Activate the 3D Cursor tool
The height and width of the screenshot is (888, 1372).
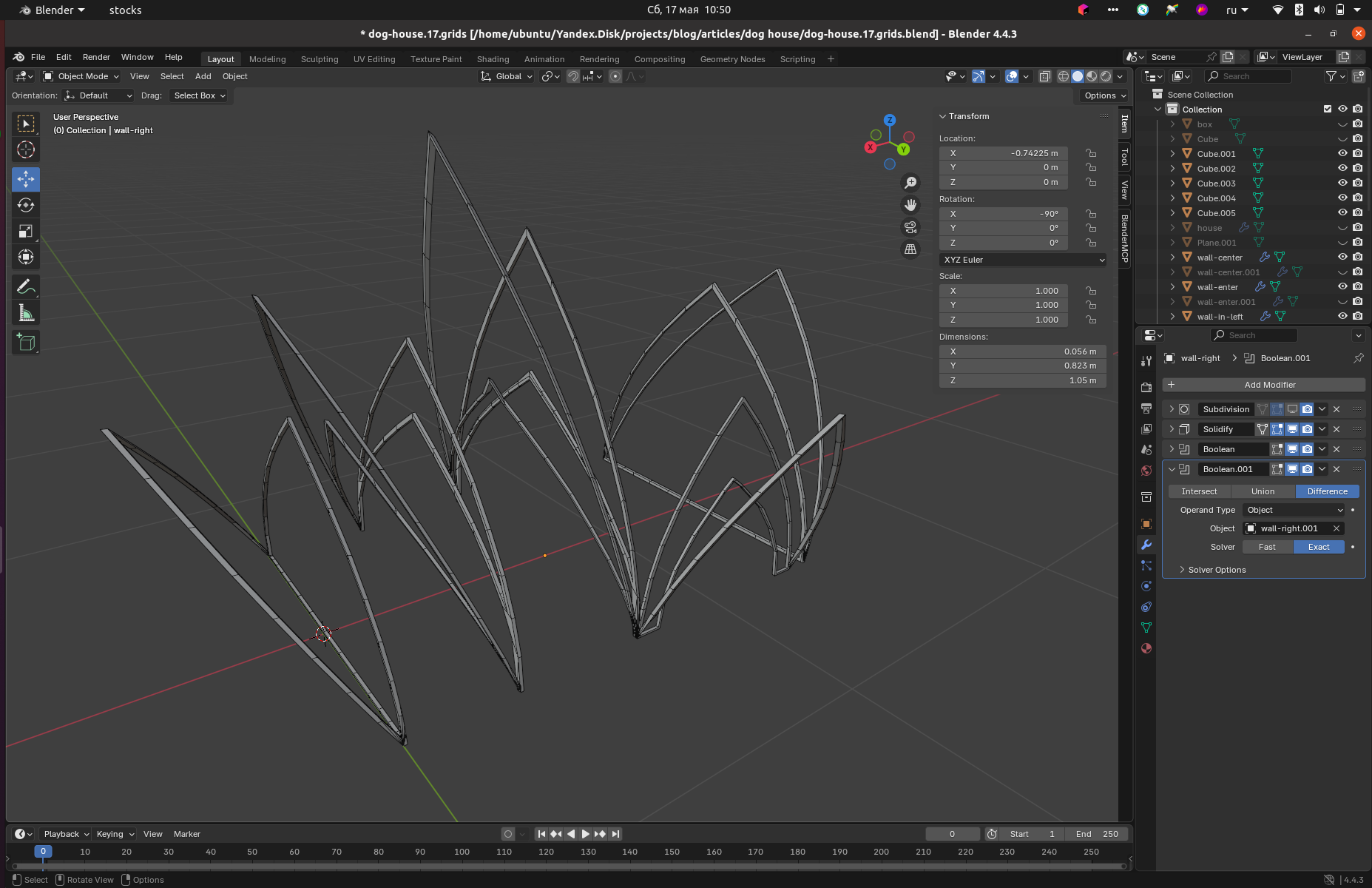(26, 150)
